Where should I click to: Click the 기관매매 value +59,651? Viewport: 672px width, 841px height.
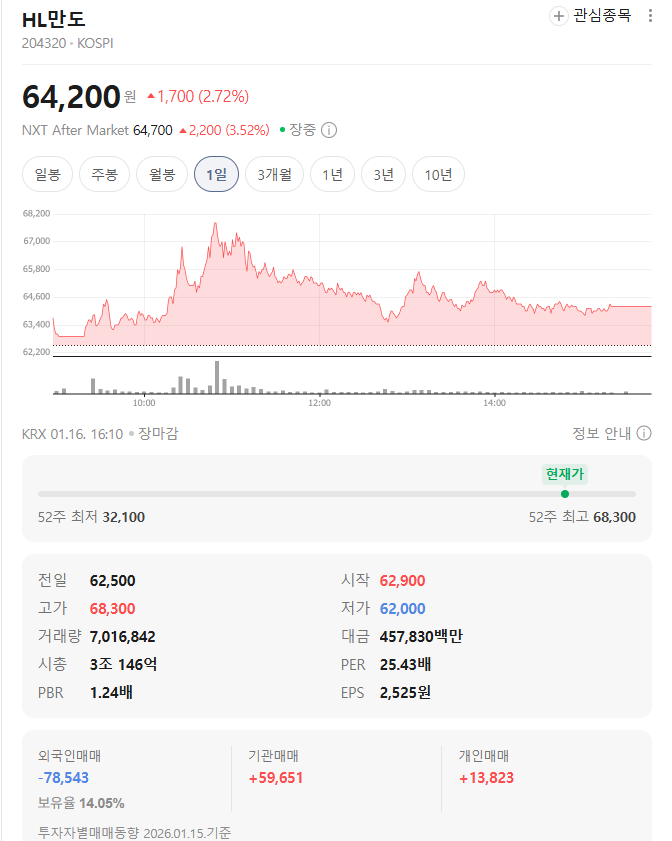click(276, 778)
